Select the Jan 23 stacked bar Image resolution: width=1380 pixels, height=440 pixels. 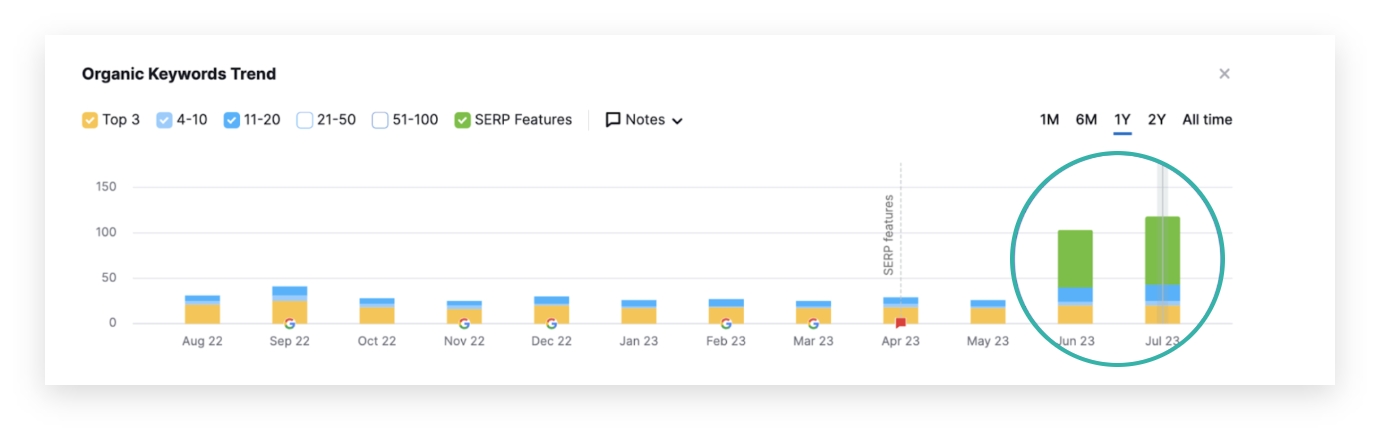(639, 311)
